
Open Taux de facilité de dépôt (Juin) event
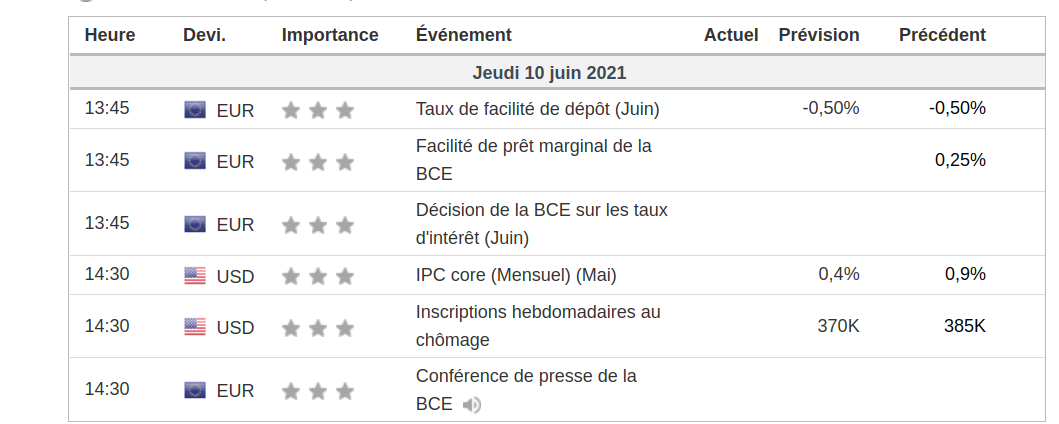[537, 108]
